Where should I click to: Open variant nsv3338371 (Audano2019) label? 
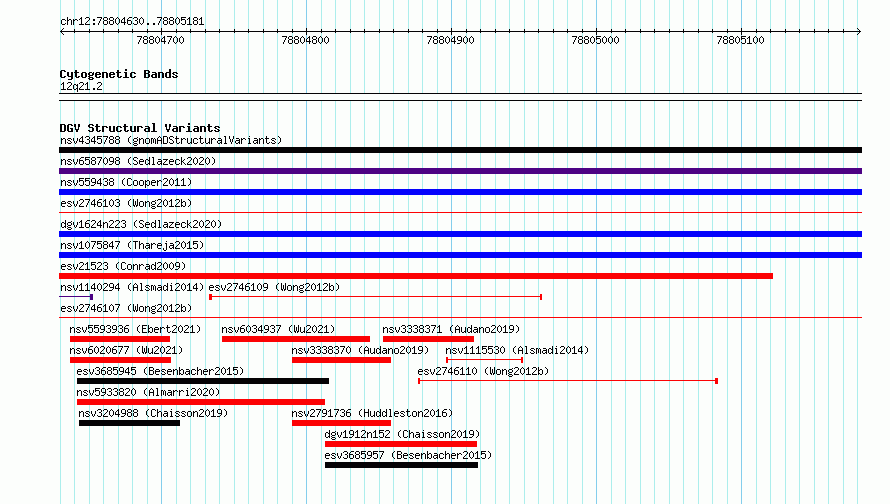[x=451, y=329]
